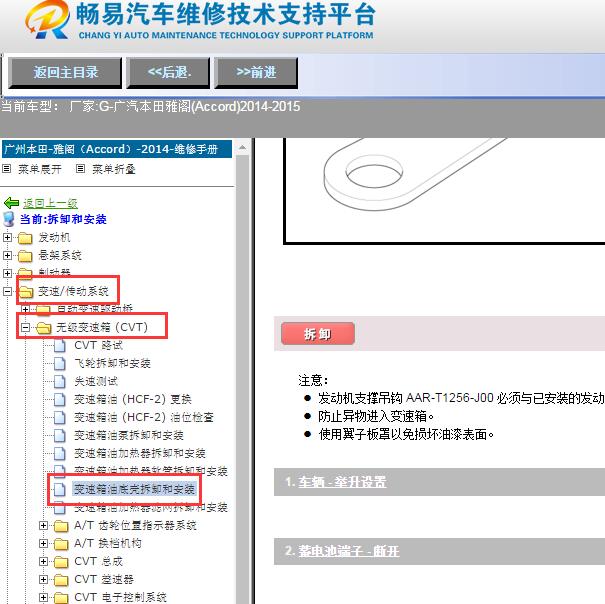
Task: Collapse all menus with 菜单折叠
Action: coord(113,169)
